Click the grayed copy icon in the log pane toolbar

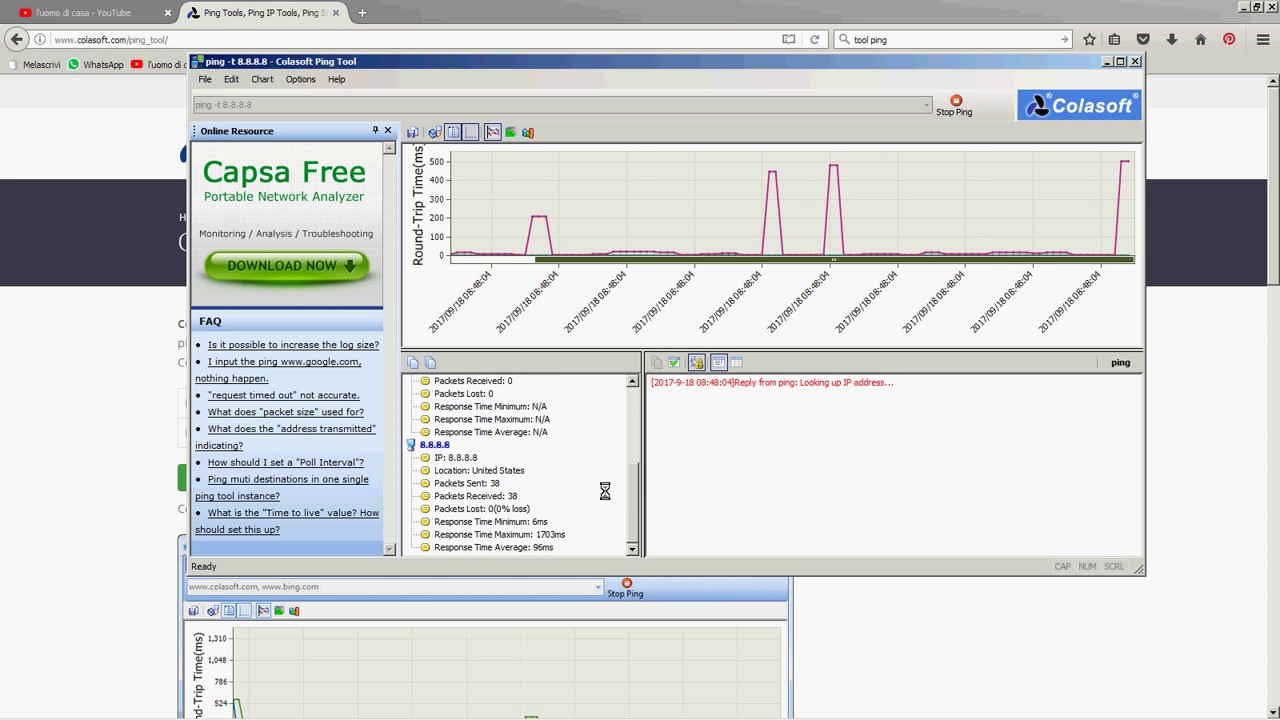point(656,363)
